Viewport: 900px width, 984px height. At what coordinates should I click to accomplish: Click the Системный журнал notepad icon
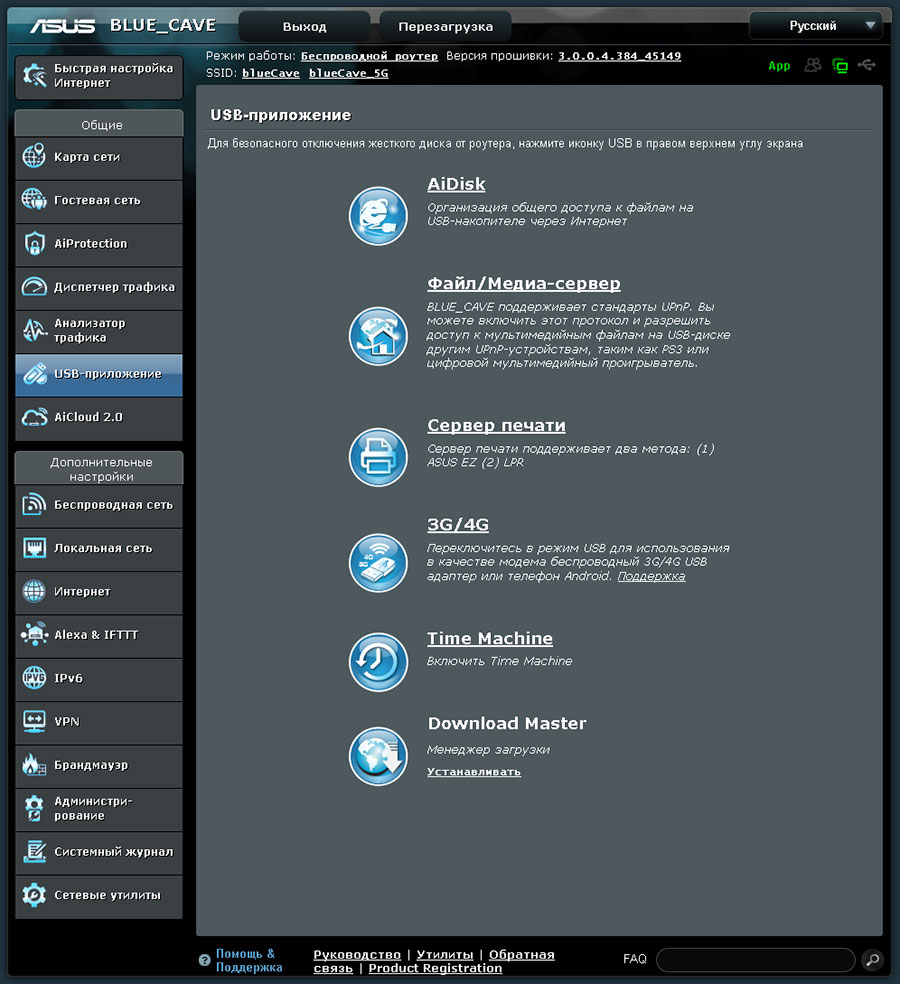34,852
